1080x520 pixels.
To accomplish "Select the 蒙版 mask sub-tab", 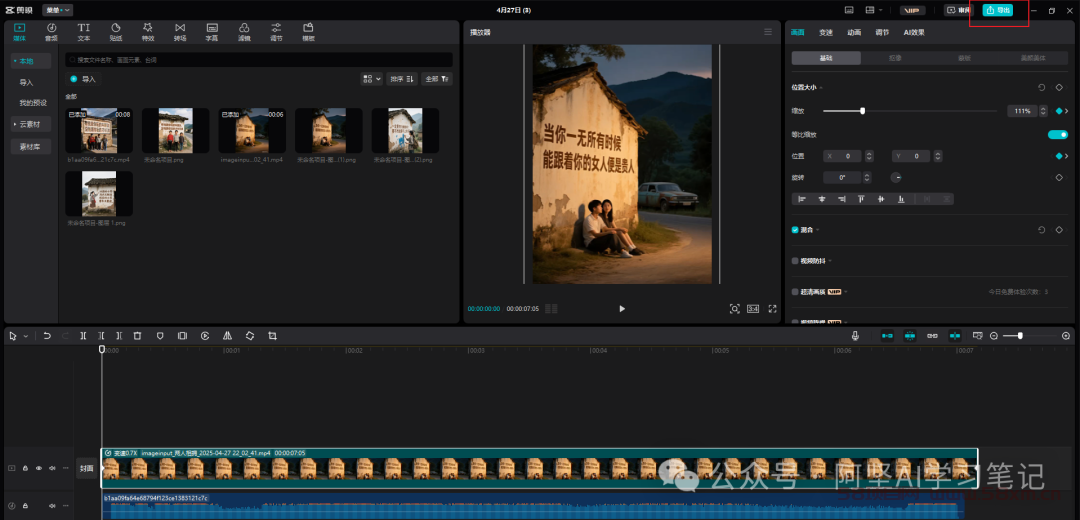I will click(964, 59).
